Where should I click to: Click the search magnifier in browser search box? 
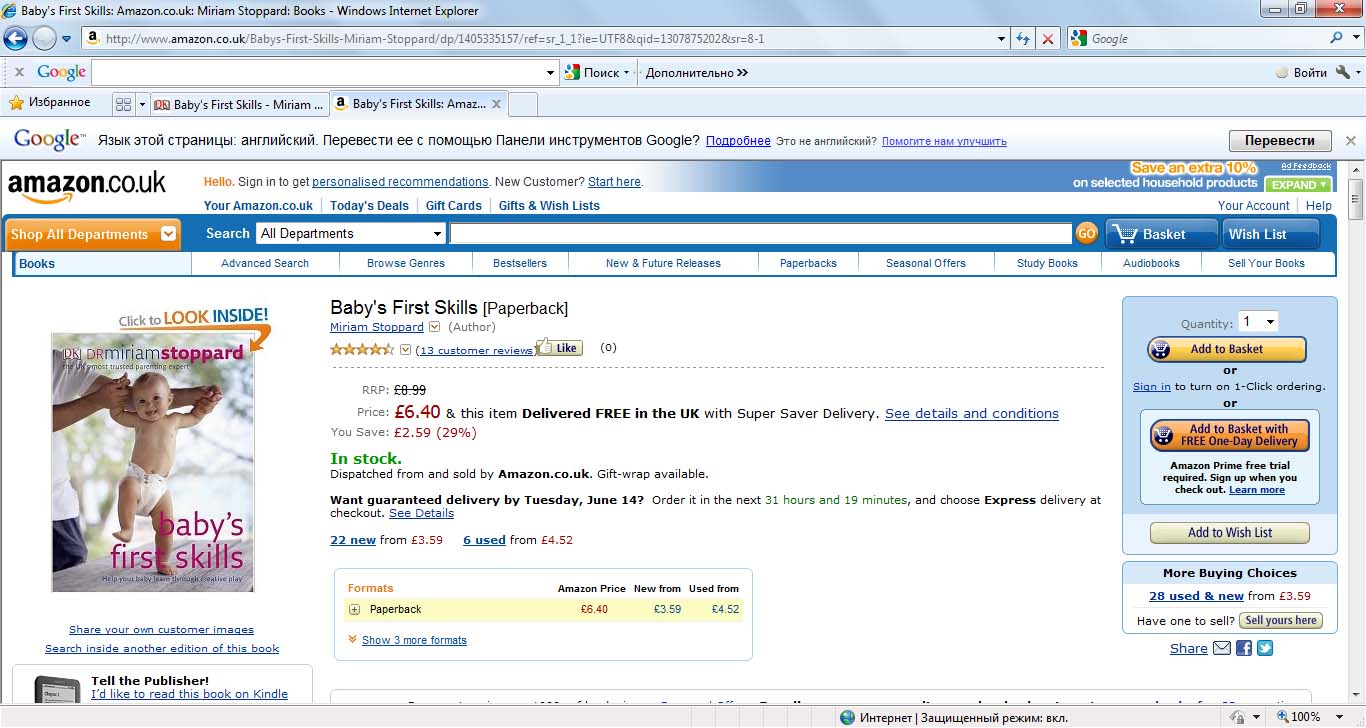point(1337,38)
